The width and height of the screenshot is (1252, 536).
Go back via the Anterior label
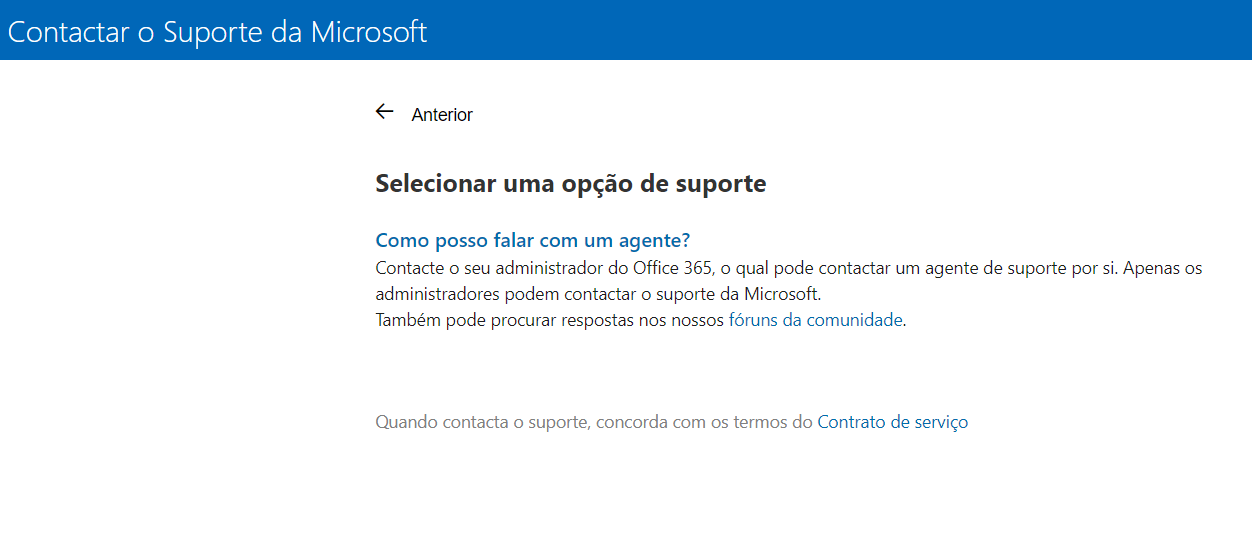(442, 115)
